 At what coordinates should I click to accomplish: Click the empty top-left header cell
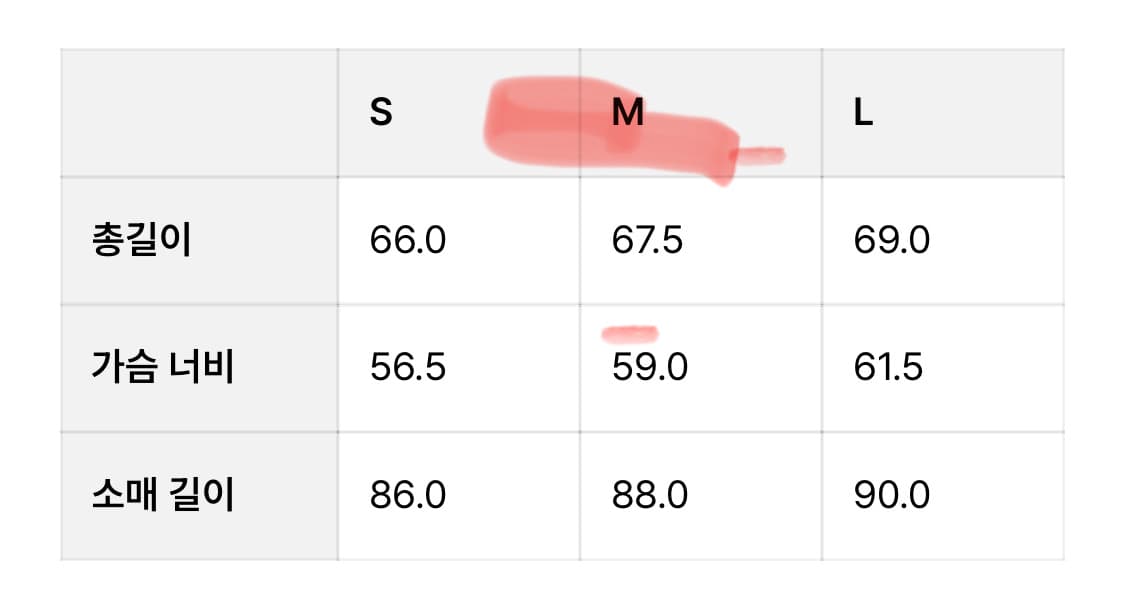[200, 113]
